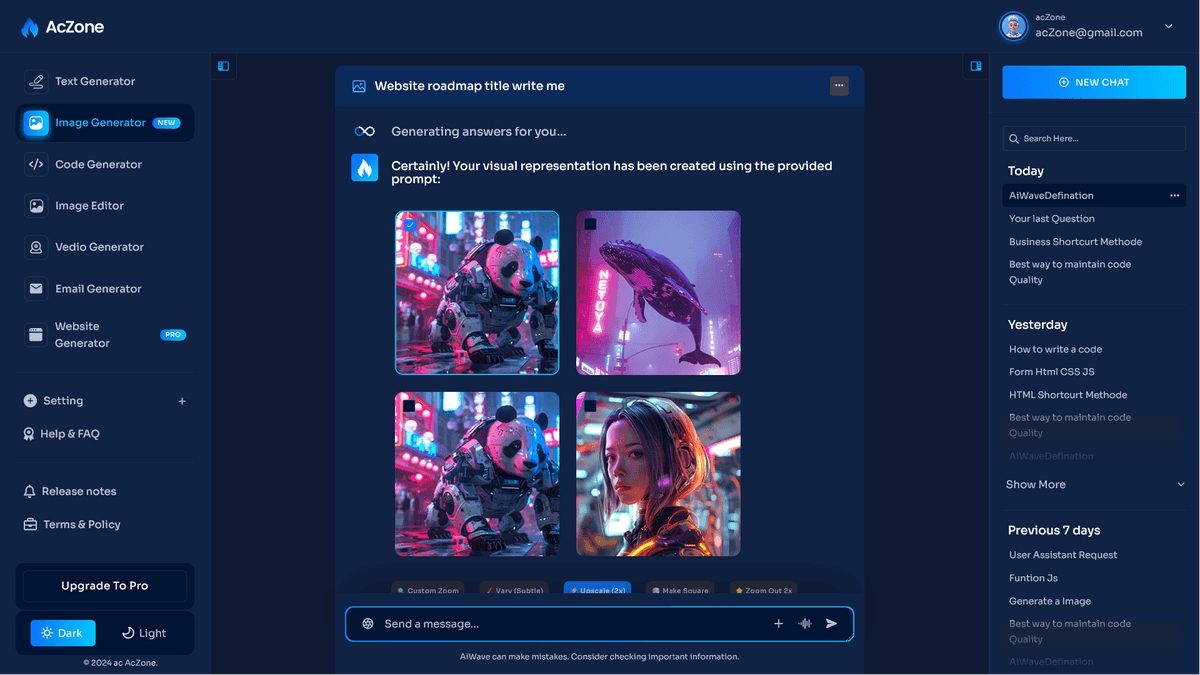The image size is (1200, 675).
Task: Open 'HTML Shortcurt Methode' chat
Action: tap(1068, 395)
